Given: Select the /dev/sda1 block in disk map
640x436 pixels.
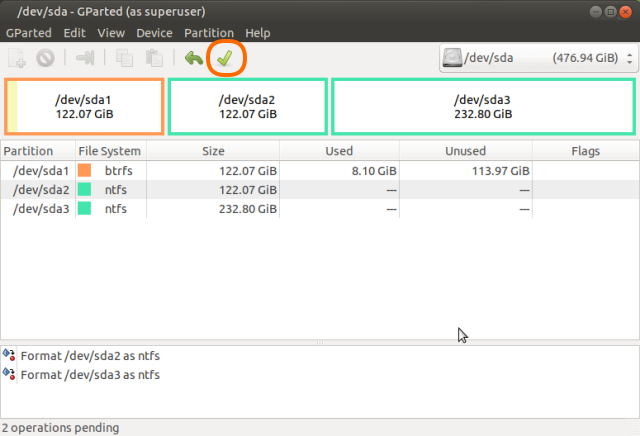Looking at the screenshot, I should (x=85, y=106).
